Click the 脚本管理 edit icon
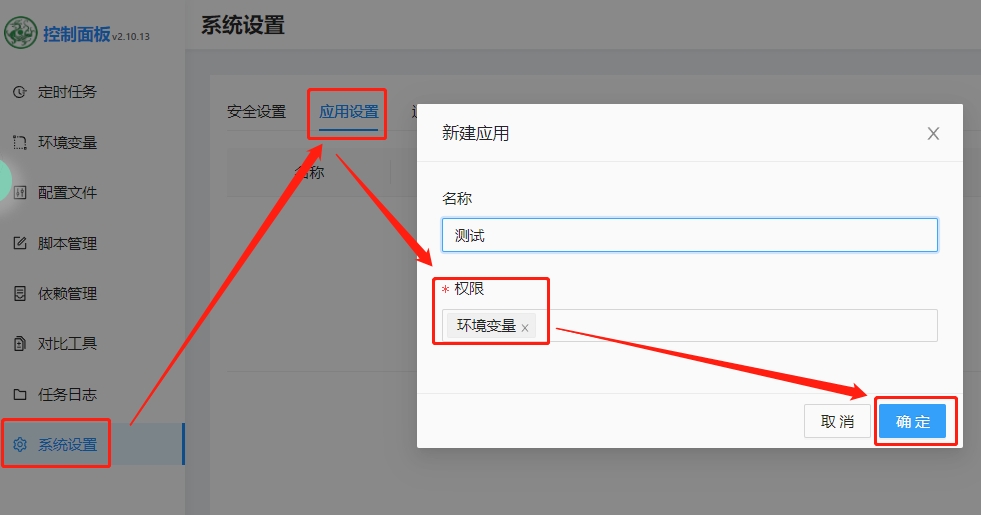This screenshot has width=981, height=515. tap(19, 243)
